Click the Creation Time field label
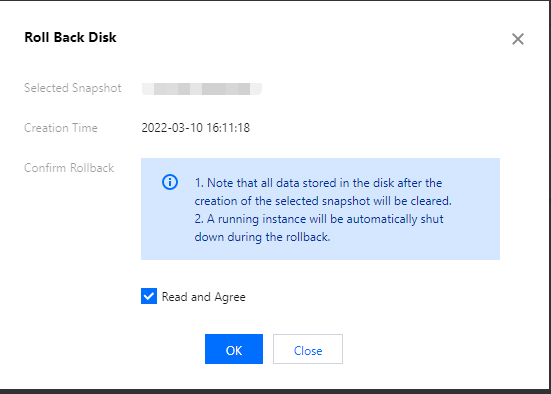The height and width of the screenshot is (394, 551). point(61,128)
